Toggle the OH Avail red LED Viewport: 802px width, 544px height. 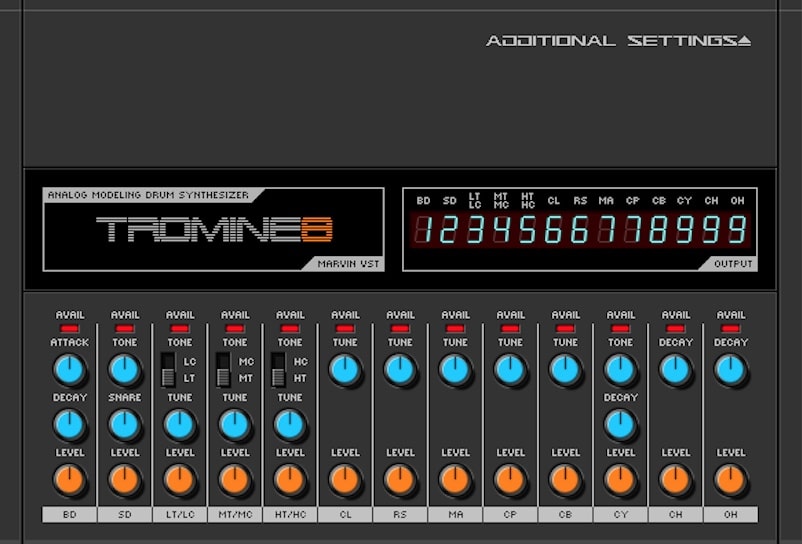[x=731, y=328]
